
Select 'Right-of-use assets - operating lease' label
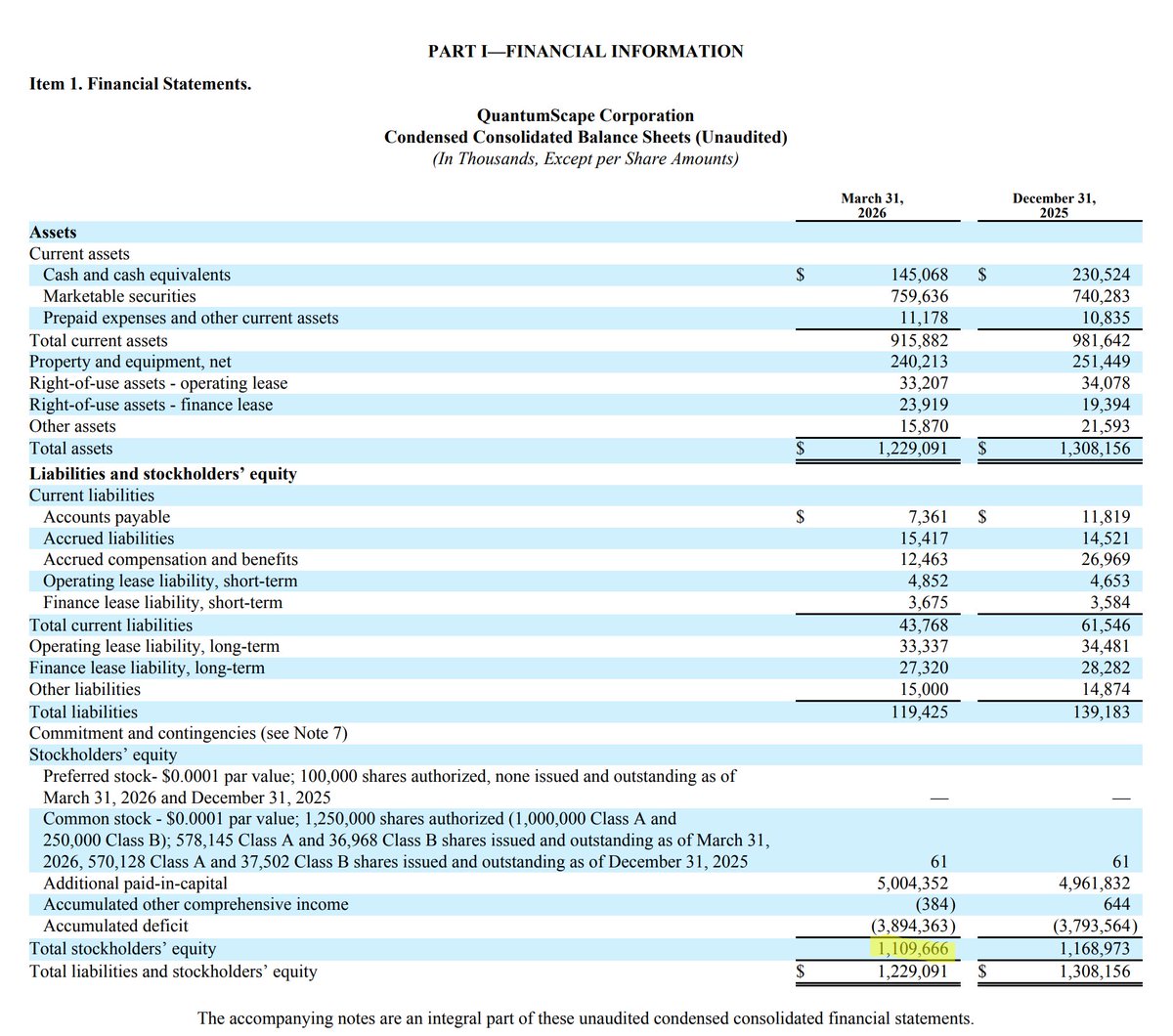click(158, 383)
